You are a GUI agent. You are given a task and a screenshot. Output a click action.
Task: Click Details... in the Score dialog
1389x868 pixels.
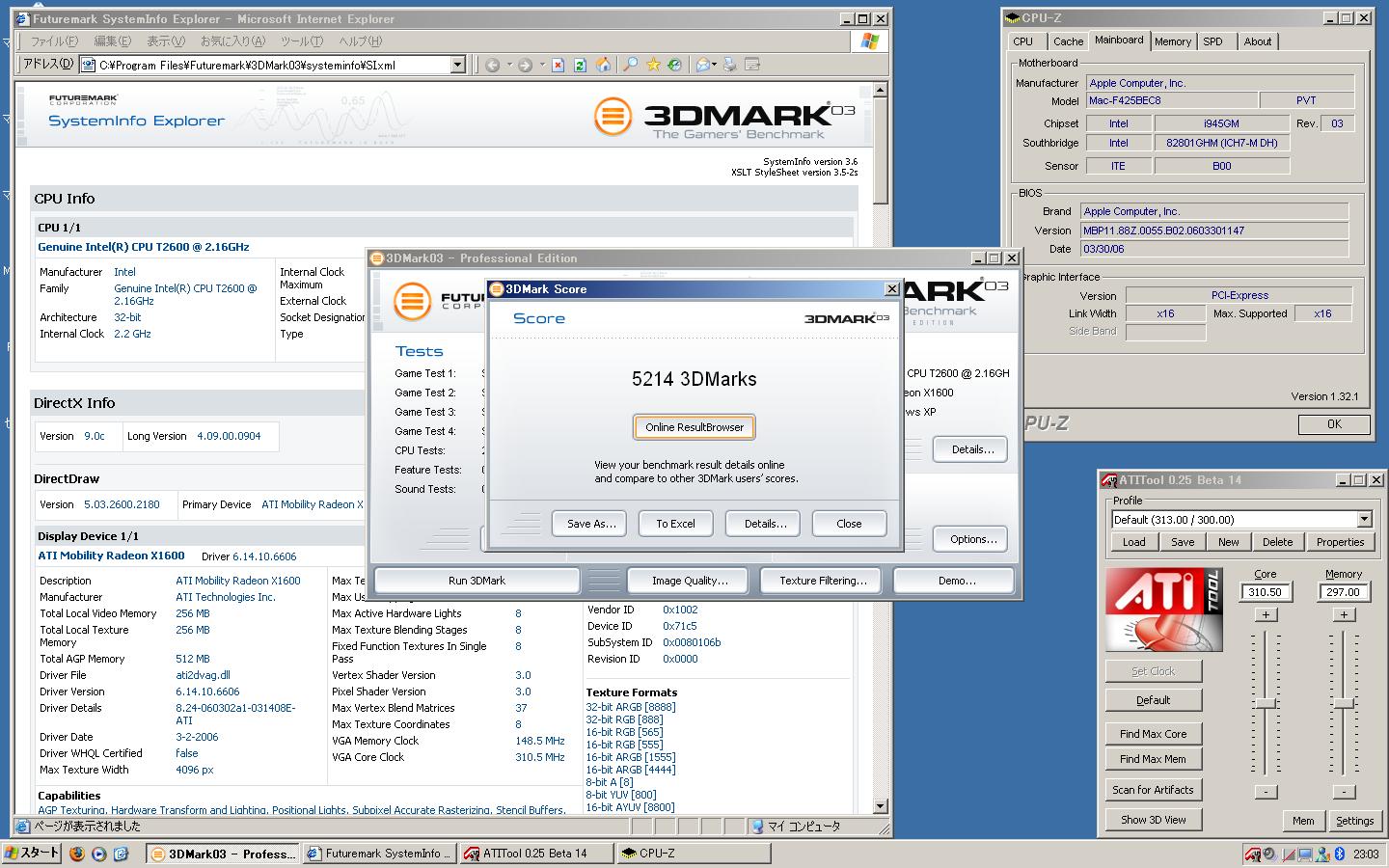(765, 524)
